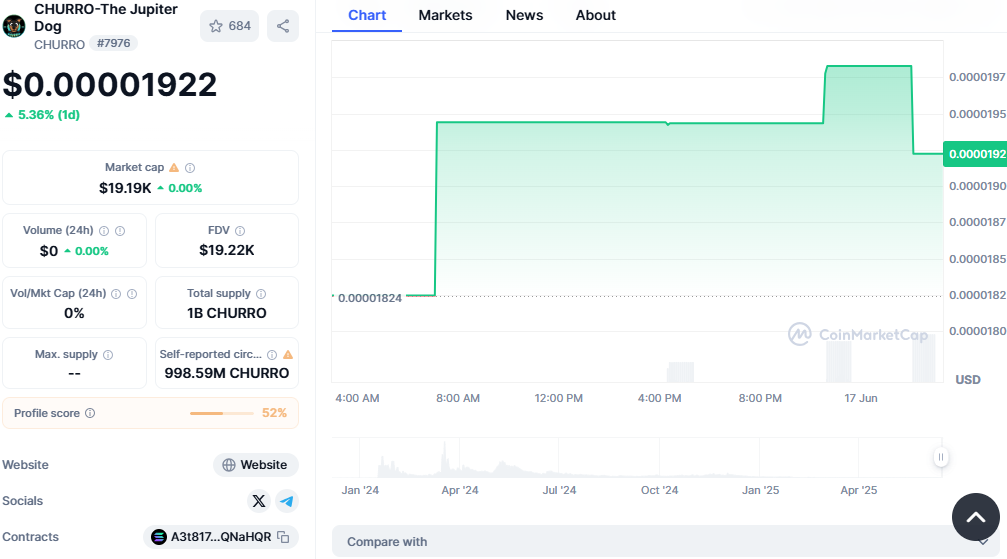Click first info icon beside Vol/Mkt Cap (24h)

pos(116,294)
